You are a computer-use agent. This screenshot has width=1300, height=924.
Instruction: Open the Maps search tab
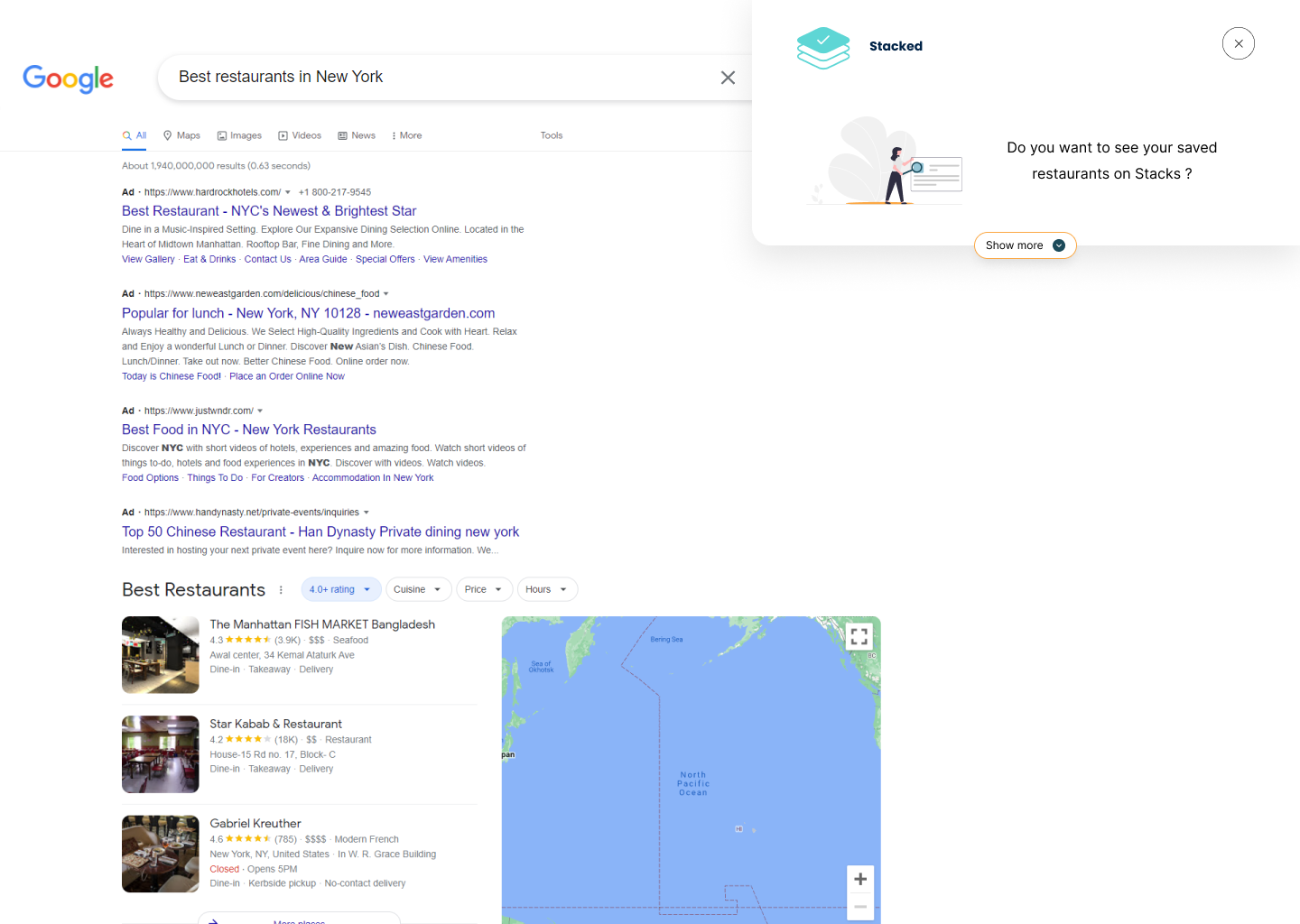(181, 135)
